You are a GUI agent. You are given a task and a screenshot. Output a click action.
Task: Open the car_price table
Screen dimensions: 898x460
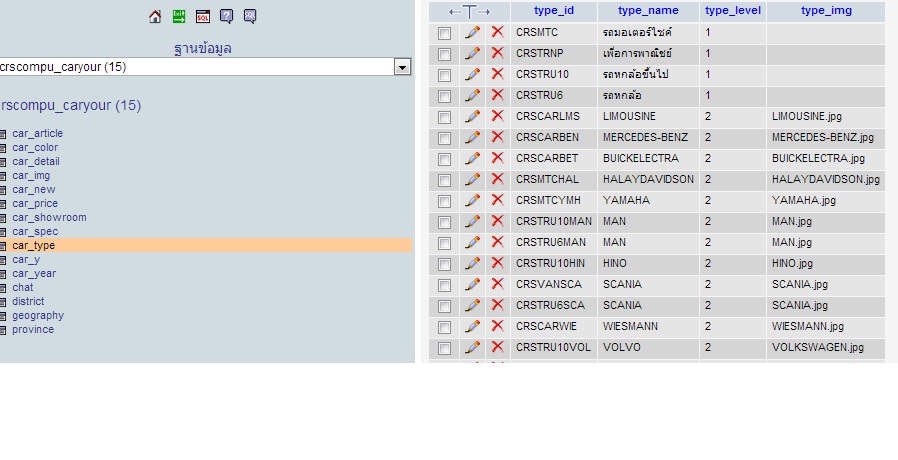coord(35,203)
